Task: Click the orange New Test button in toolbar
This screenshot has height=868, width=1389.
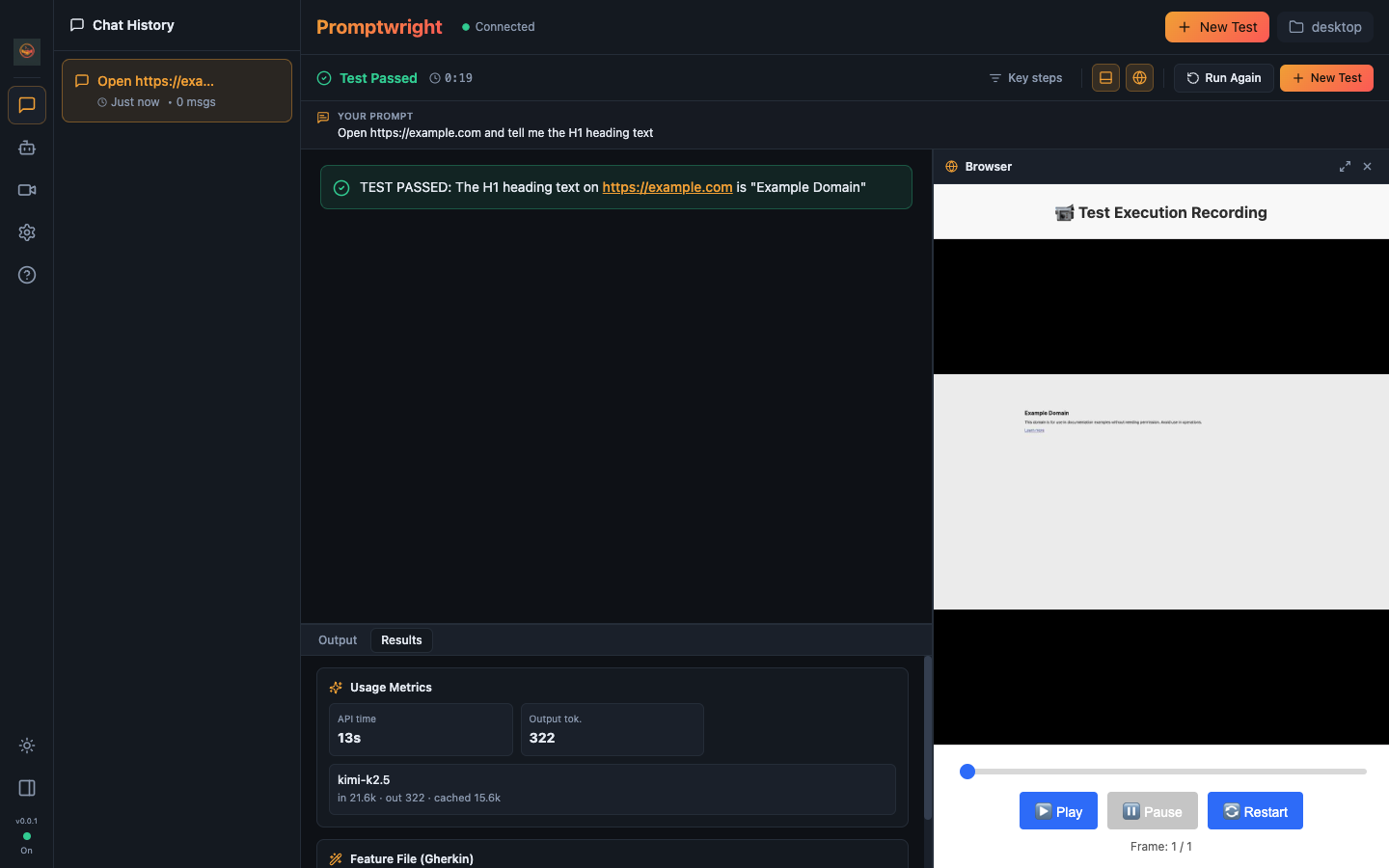Action: tap(1326, 78)
